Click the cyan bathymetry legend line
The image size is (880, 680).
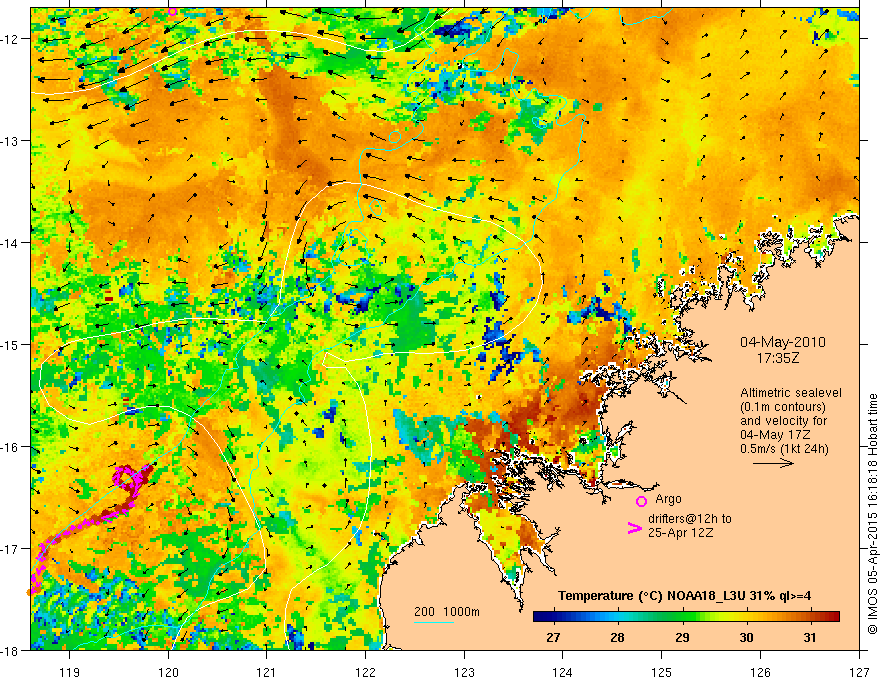tap(434, 622)
